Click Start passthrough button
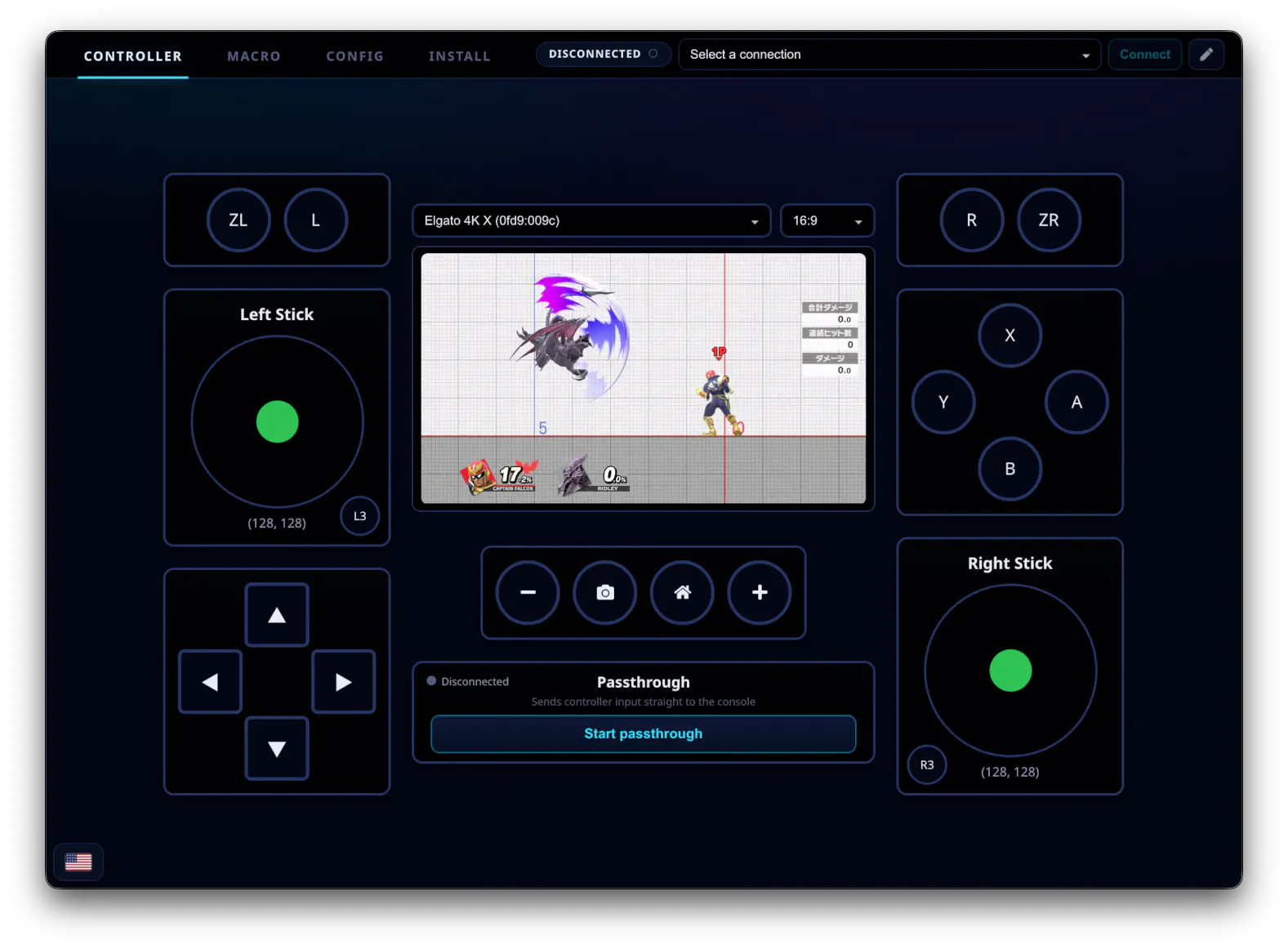1288x949 pixels. tap(644, 734)
